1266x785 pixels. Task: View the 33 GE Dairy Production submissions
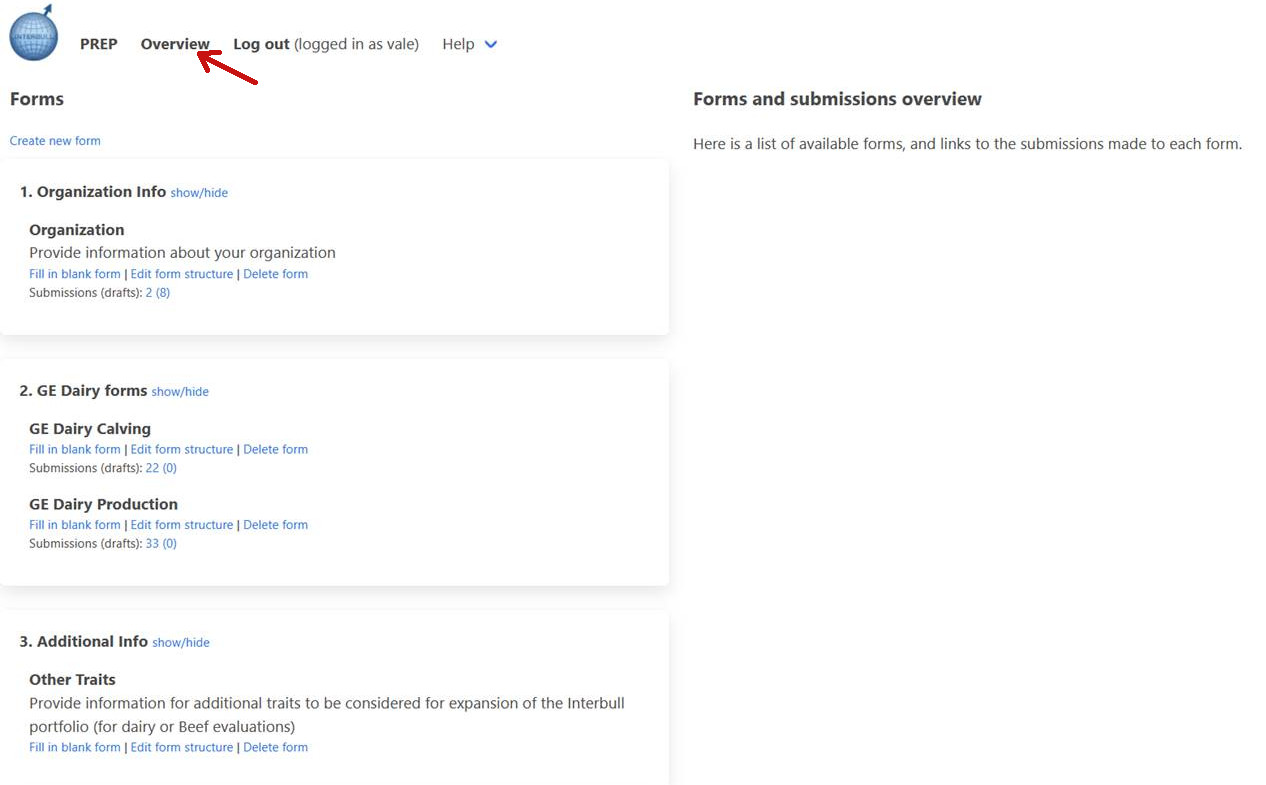(x=152, y=544)
